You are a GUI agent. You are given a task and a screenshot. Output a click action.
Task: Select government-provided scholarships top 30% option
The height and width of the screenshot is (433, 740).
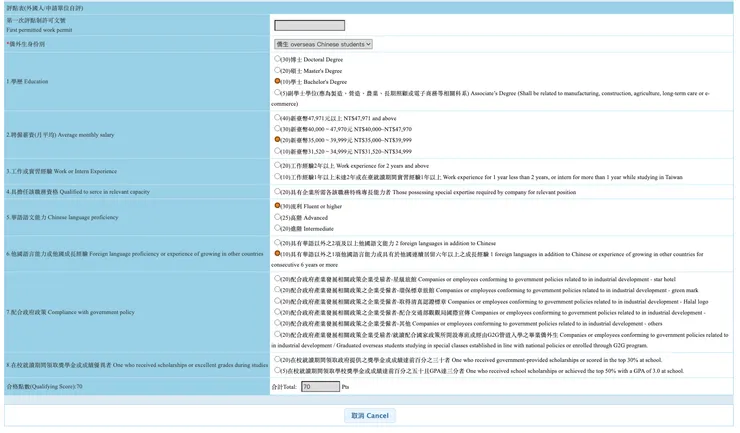pos(277,359)
